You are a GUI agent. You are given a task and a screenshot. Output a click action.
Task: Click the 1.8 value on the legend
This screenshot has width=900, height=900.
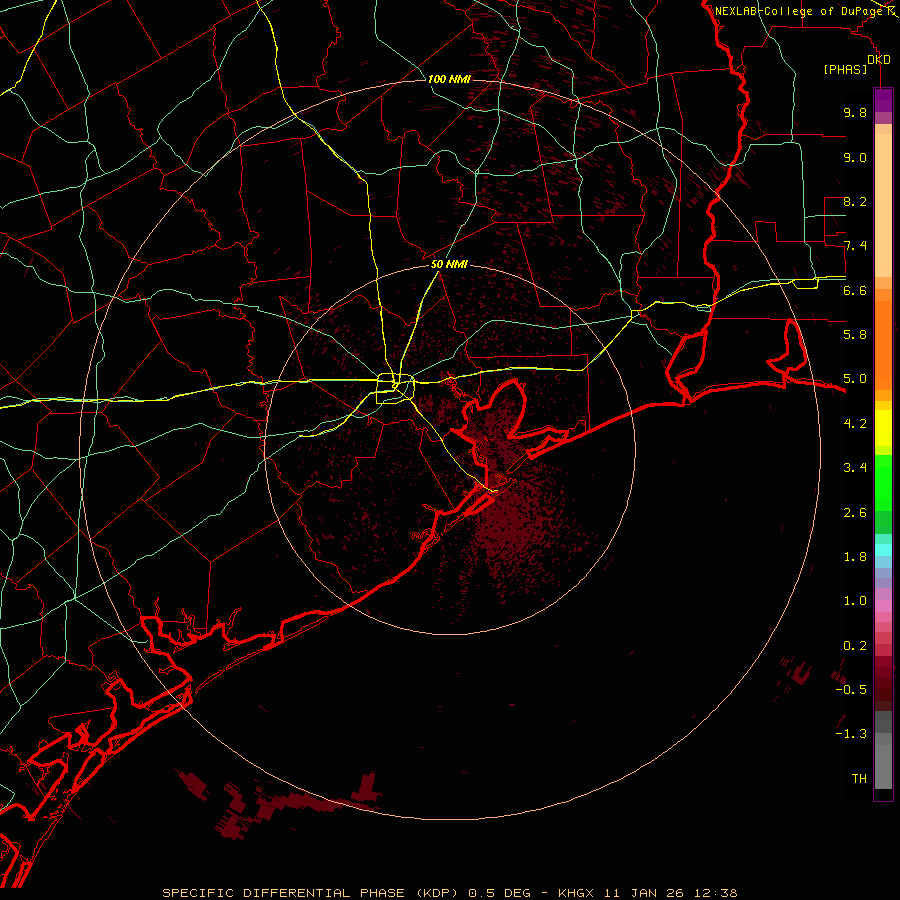pos(855,557)
